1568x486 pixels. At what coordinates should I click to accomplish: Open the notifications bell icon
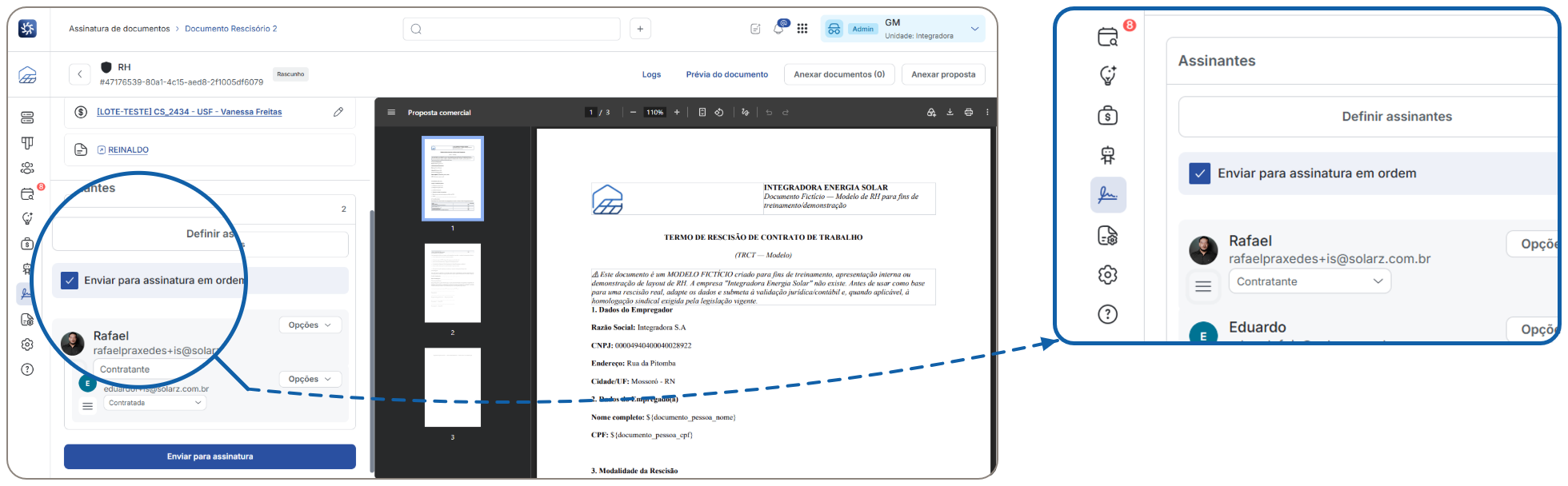tap(779, 29)
